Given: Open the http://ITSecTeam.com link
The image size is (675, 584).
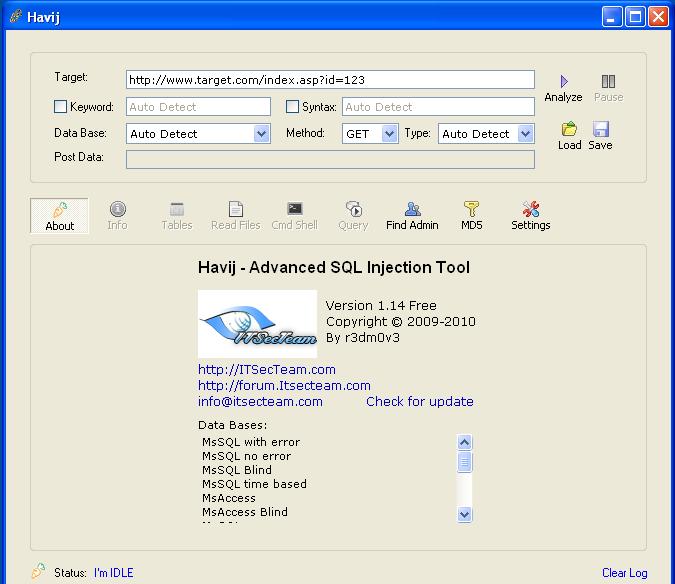Looking at the screenshot, I should 266,370.
